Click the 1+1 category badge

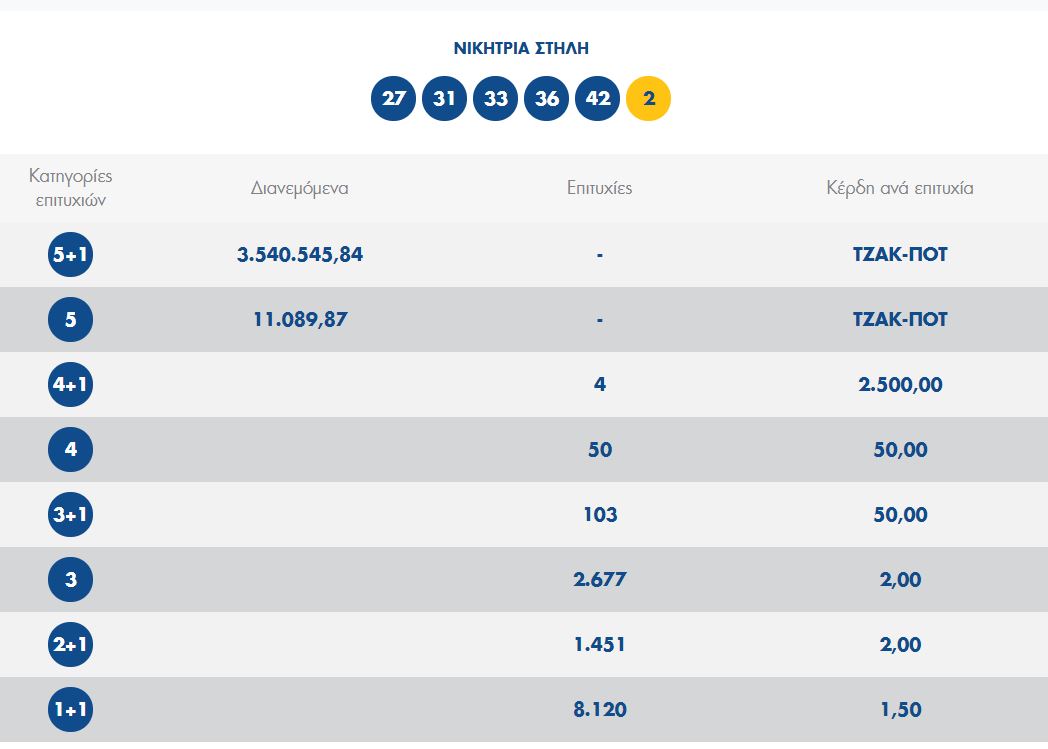point(70,710)
